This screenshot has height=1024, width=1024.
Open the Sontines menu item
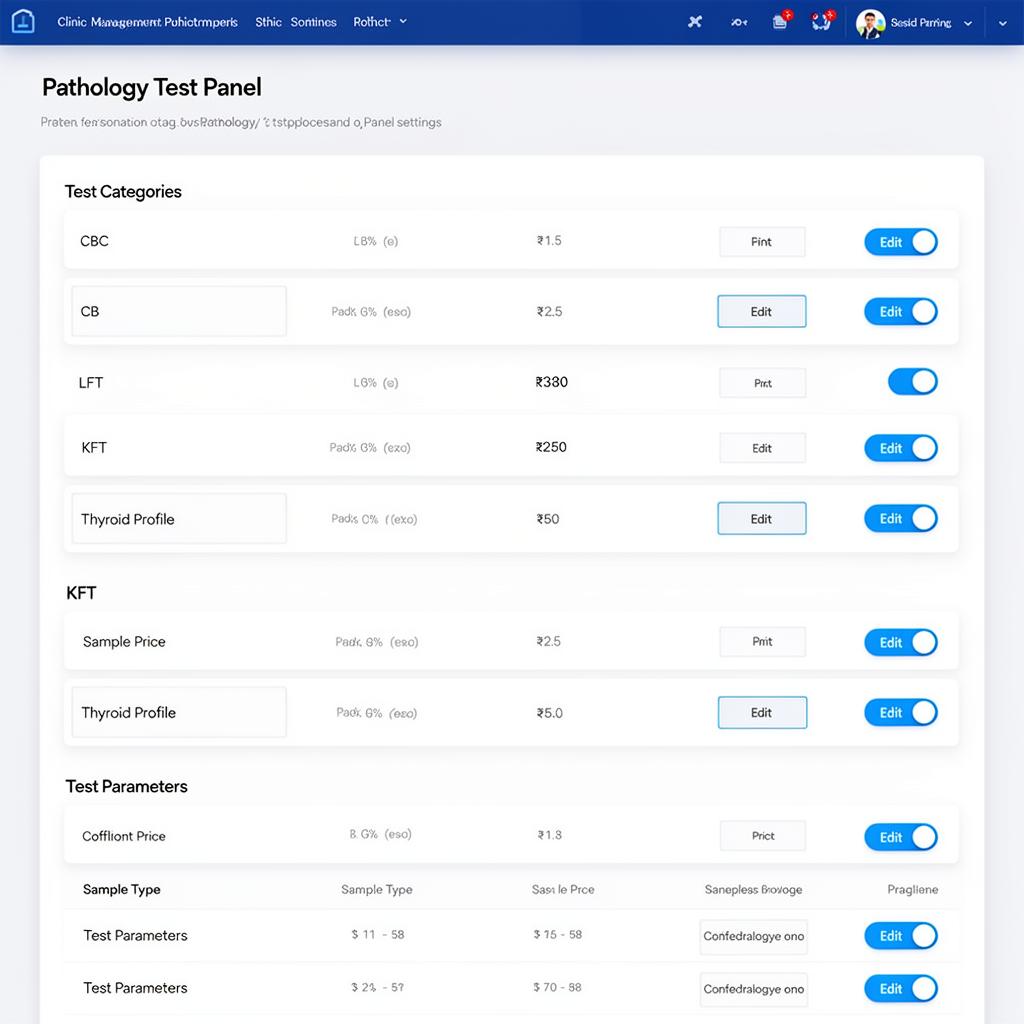pyautogui.click(x=313, y=22)
